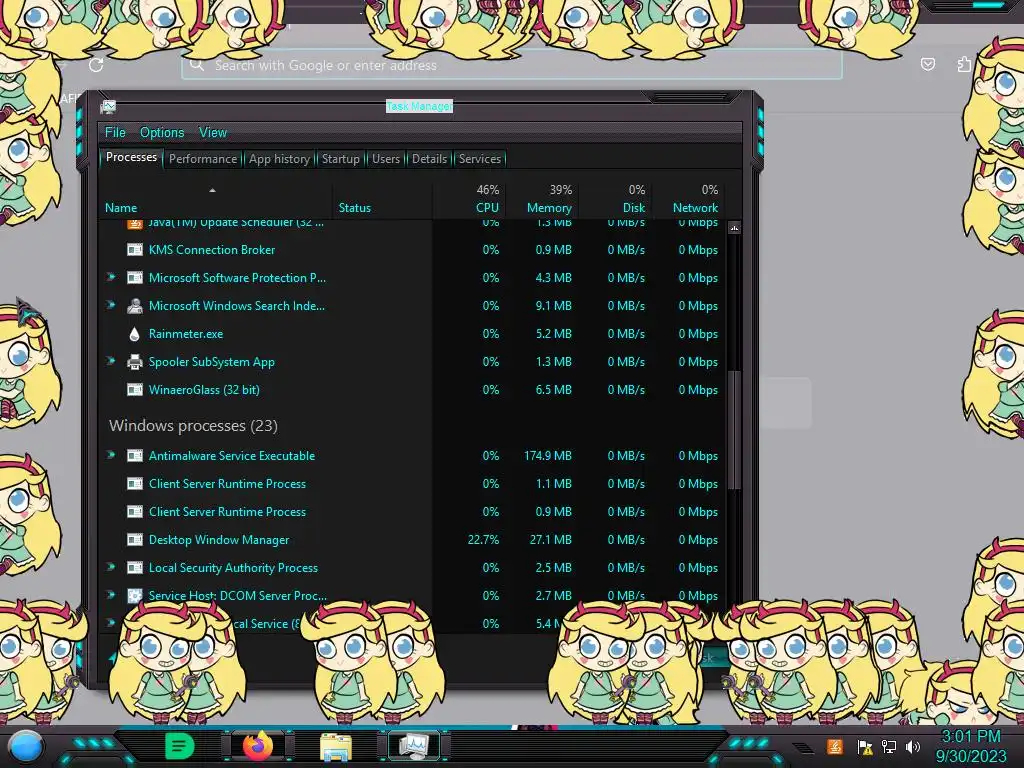
Task: Click the Desktop Window Manager icon
Action: (x=135, y=540)
